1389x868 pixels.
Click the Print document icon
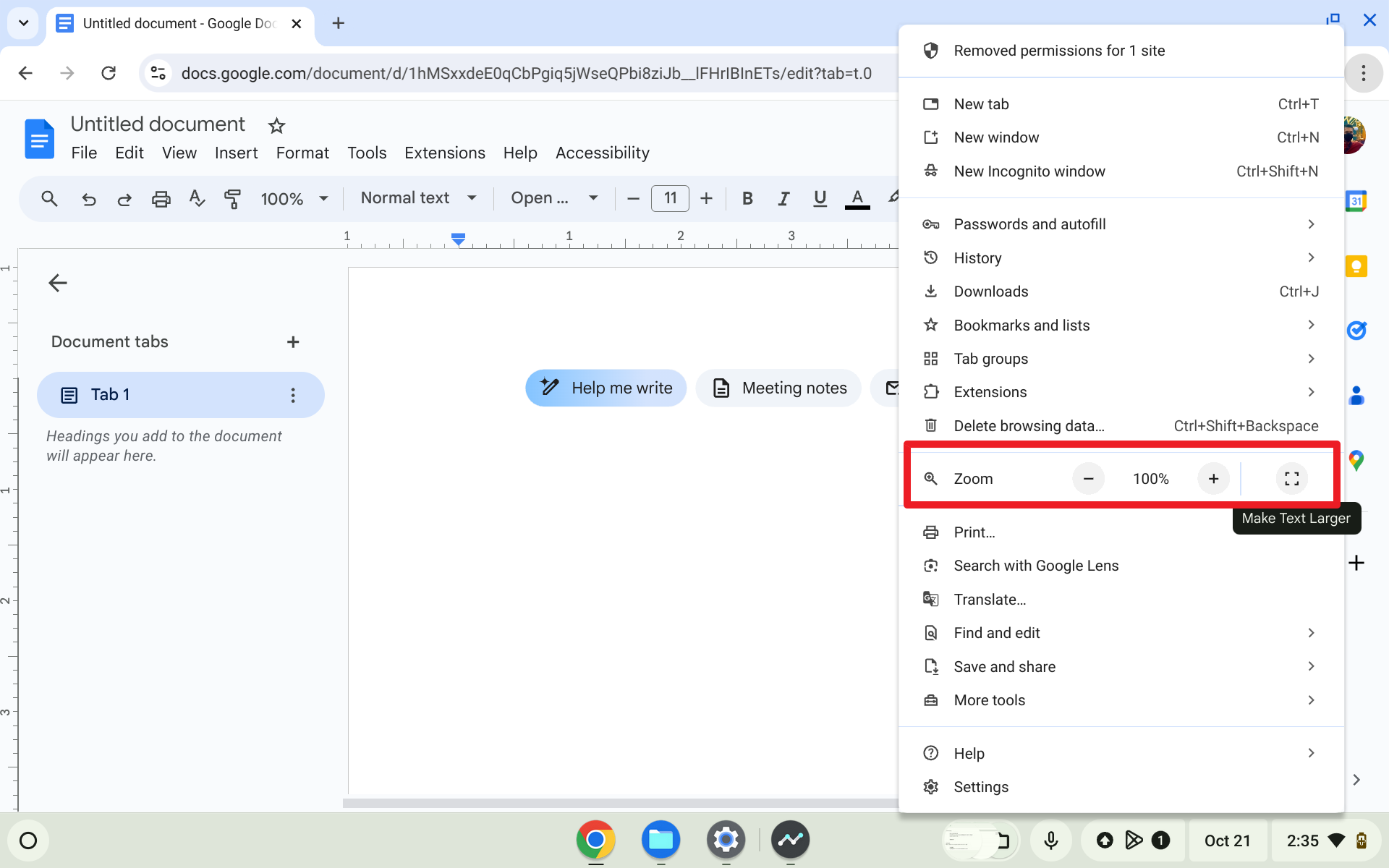(x=160, y=198)
